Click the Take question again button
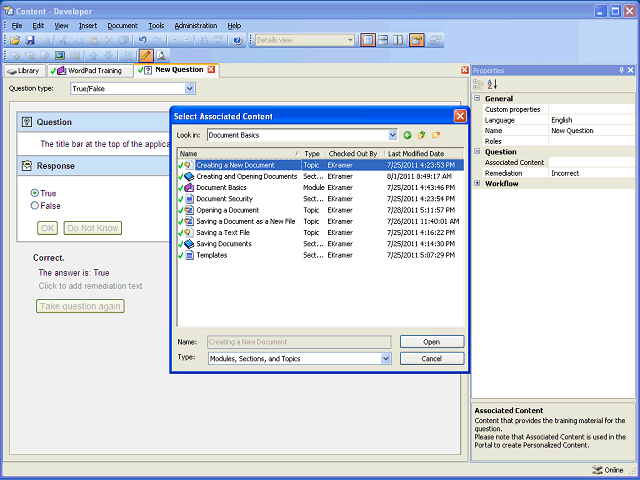The width and height of the screenshot is (640, 480). (80, 306)
